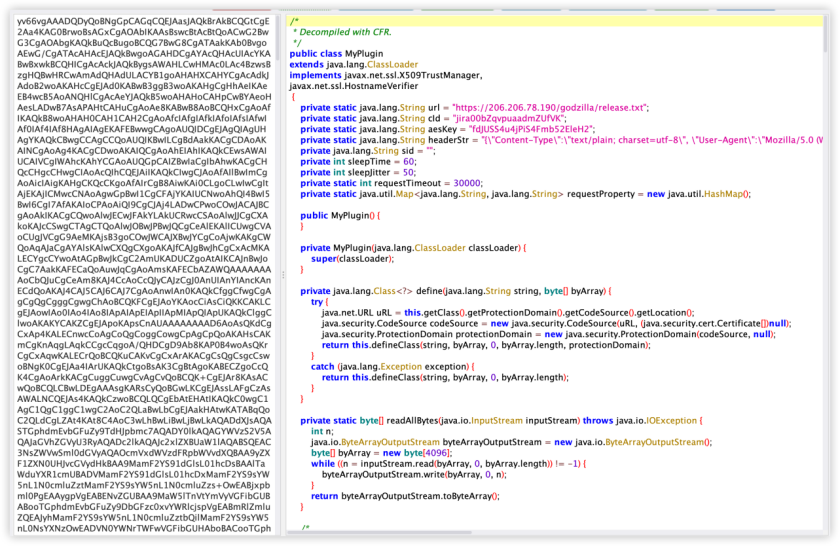Click the base64 line starting "3NsZWVwSml0dGVyAQAO"
Screen dimensions: 840x546
click(144, 453)
